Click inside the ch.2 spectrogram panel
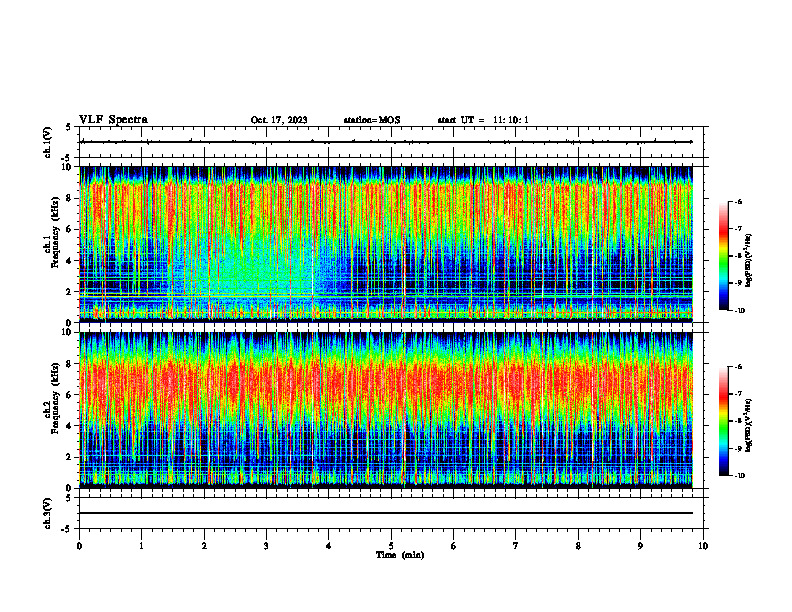This screenshot has width=792, height=612. pyautogui.click(x=386, y=410)
